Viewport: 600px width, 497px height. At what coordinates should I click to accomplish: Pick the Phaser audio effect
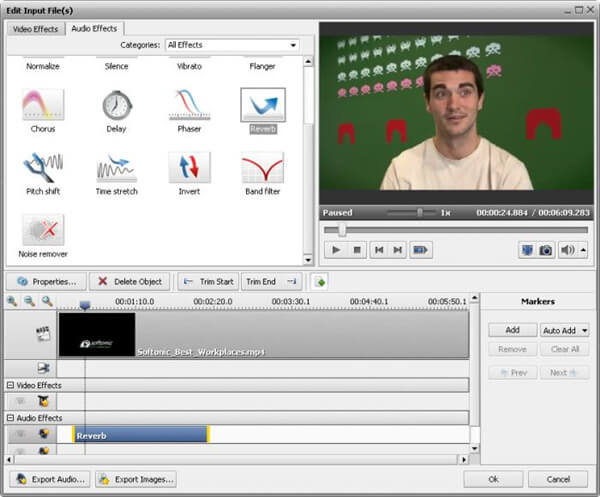point(189,106)
